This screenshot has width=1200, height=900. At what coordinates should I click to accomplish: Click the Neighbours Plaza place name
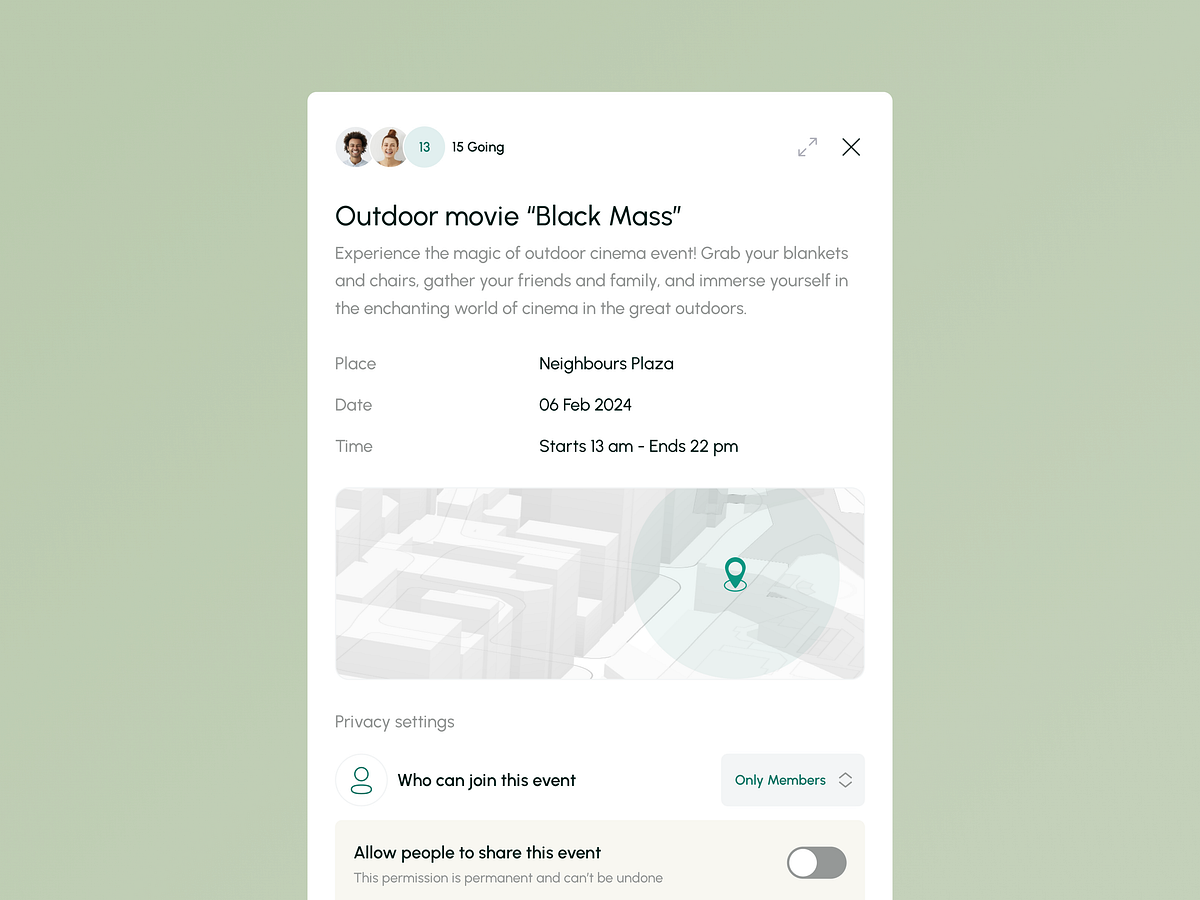point(606,363)
